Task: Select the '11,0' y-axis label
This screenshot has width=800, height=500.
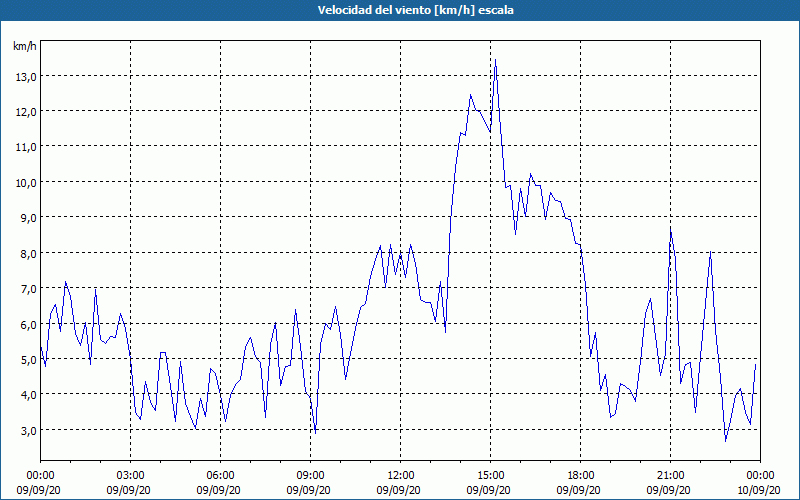Action: [27, 147]
